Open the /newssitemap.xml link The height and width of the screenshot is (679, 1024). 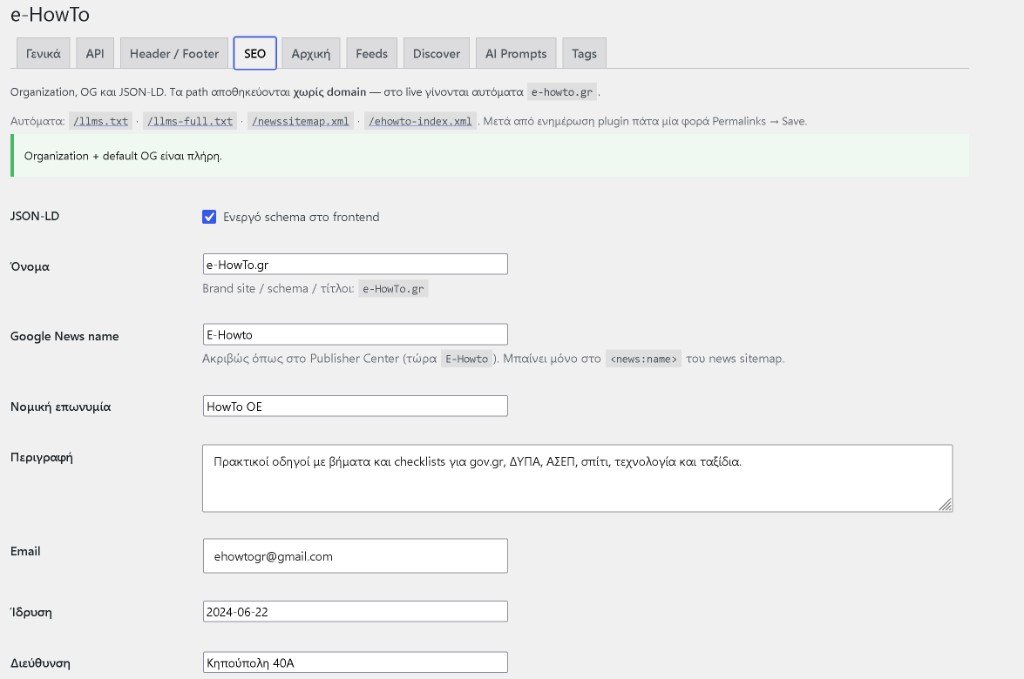(300, 121)
